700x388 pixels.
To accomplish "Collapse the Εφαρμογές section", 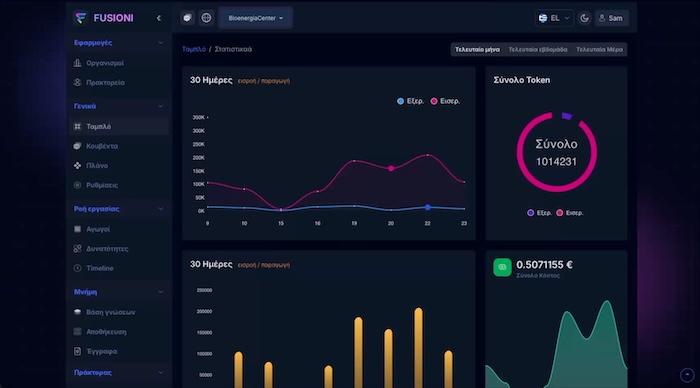I will click(160, 43).
